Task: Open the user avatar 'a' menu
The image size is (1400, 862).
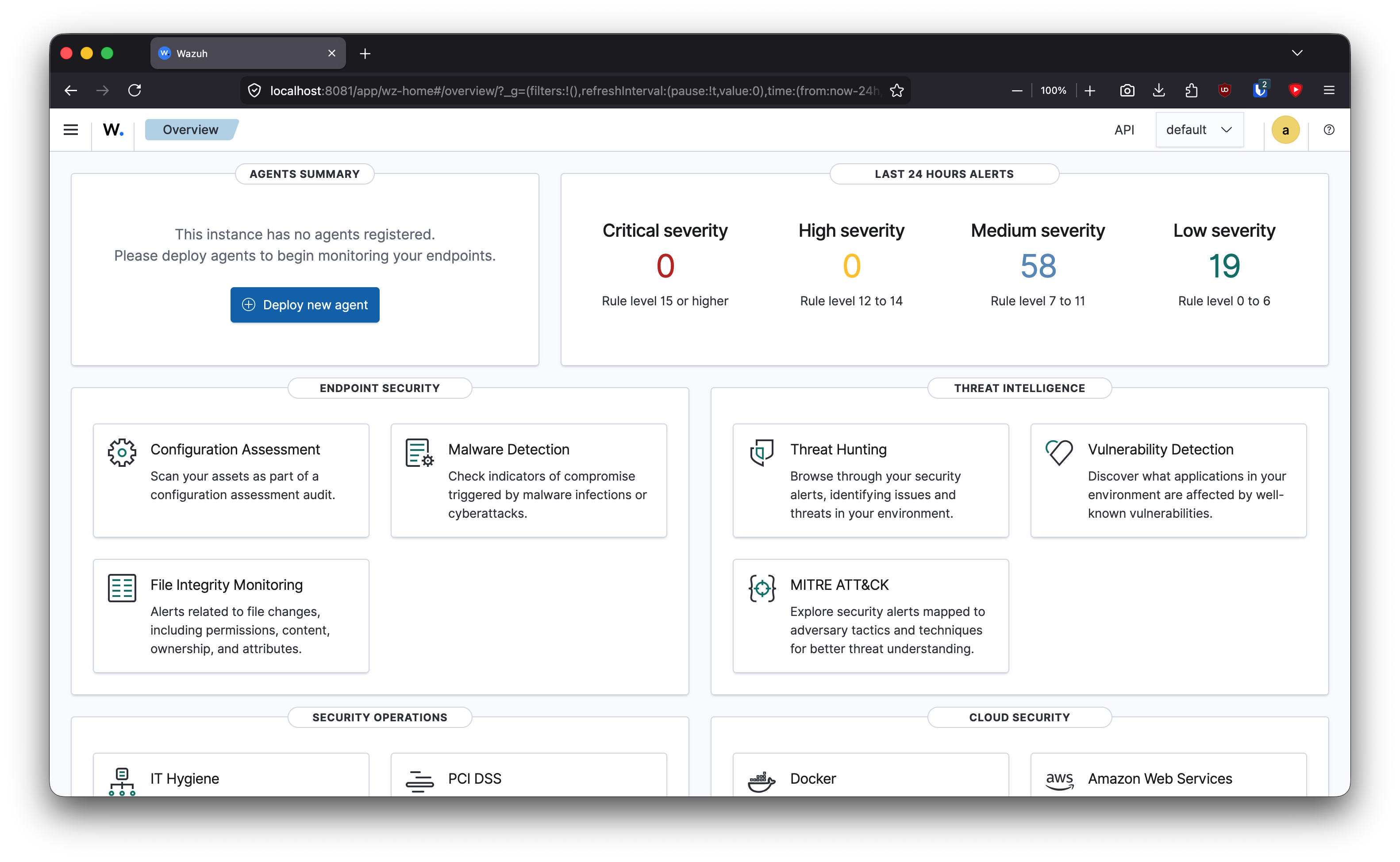Action: coord(1285,130)
